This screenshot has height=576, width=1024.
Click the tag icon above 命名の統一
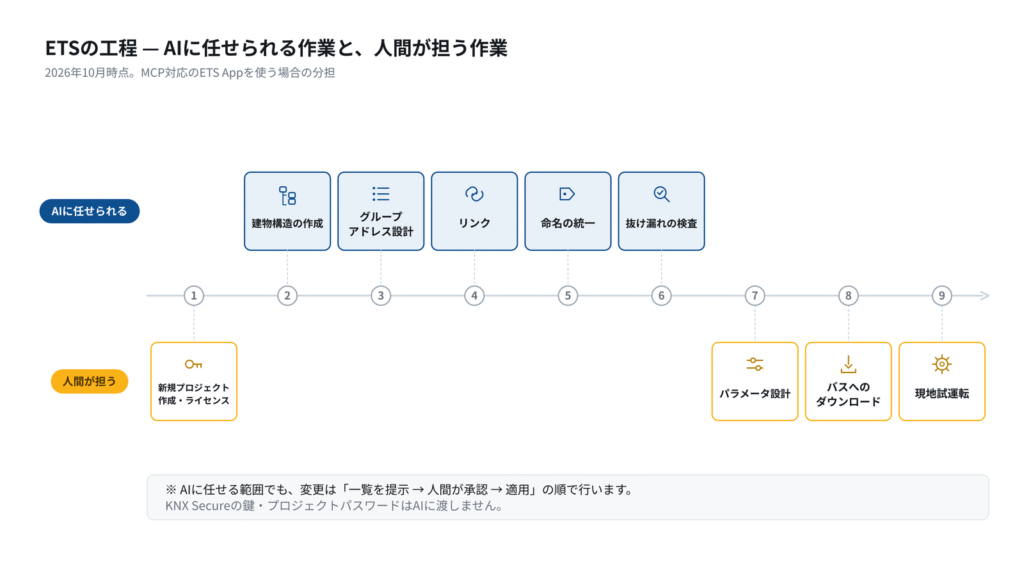[x=568, y=194]
